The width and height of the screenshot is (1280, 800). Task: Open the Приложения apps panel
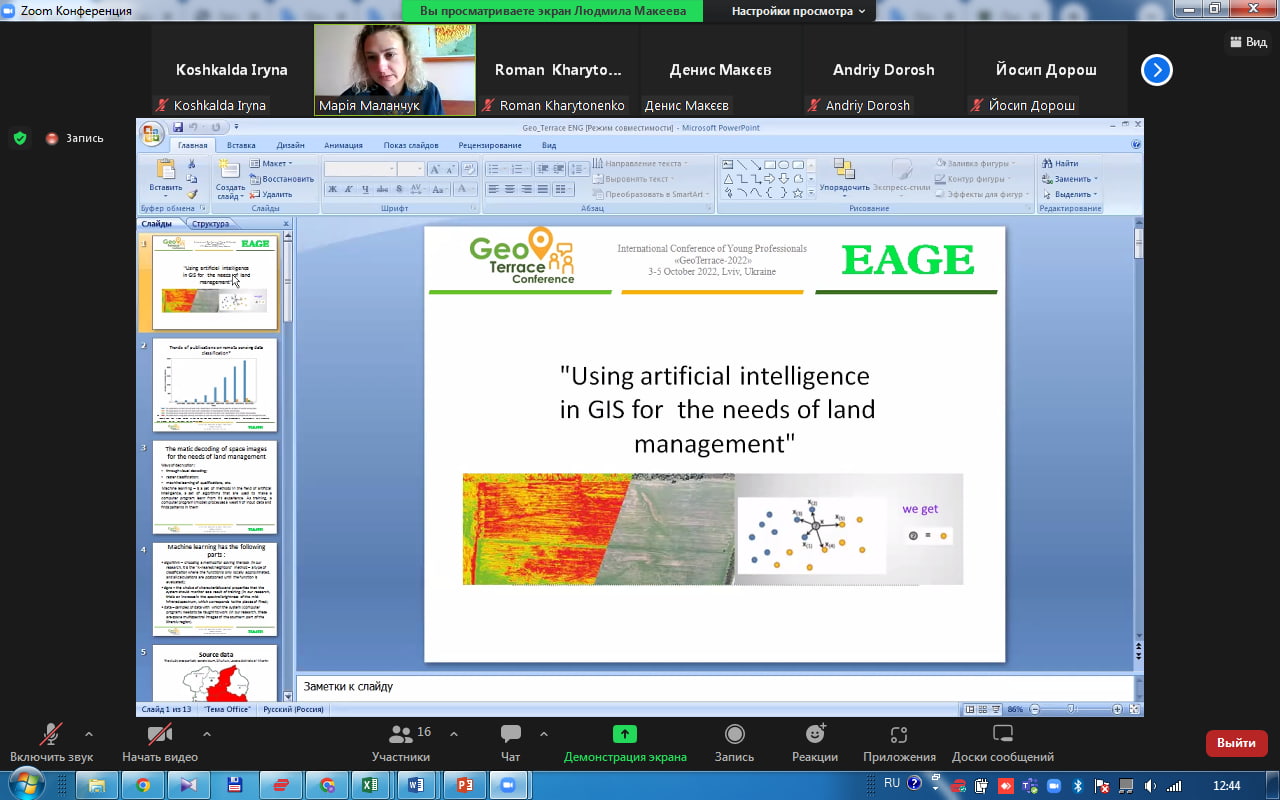900,743
